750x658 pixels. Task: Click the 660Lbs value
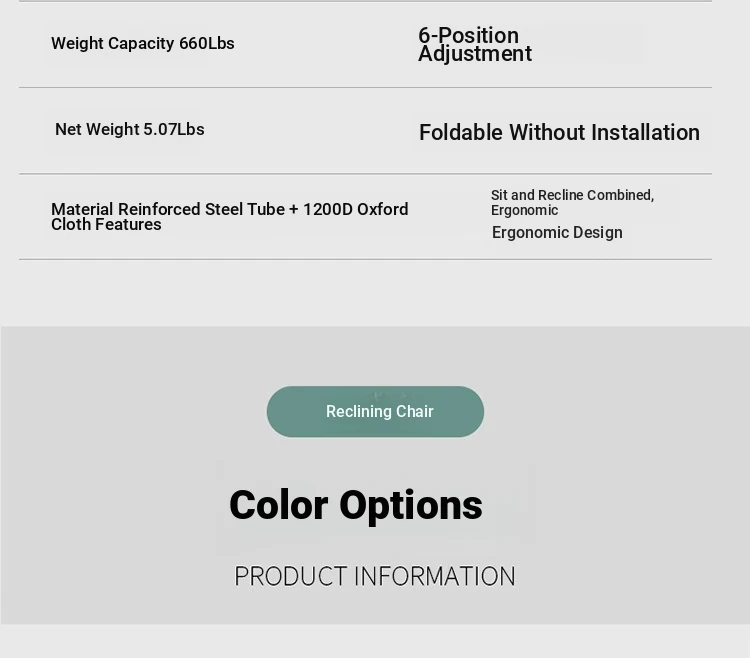pyautogui.click(x=207, y=44)
